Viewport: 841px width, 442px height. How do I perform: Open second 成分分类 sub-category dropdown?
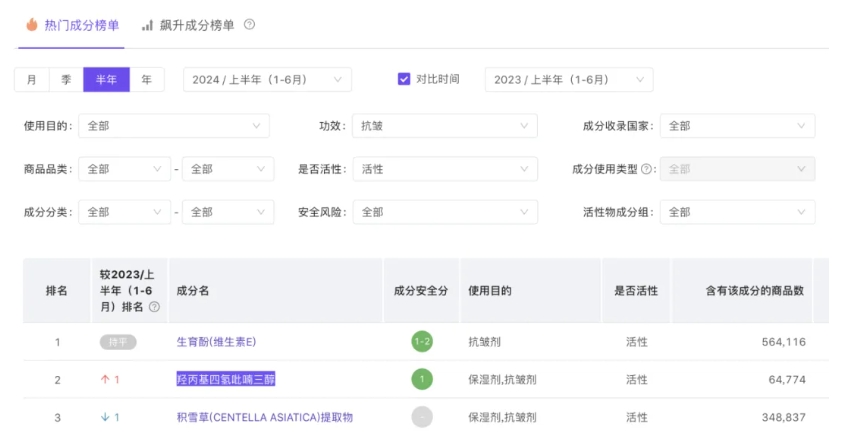pyautogui.click(x=228, y=212)
